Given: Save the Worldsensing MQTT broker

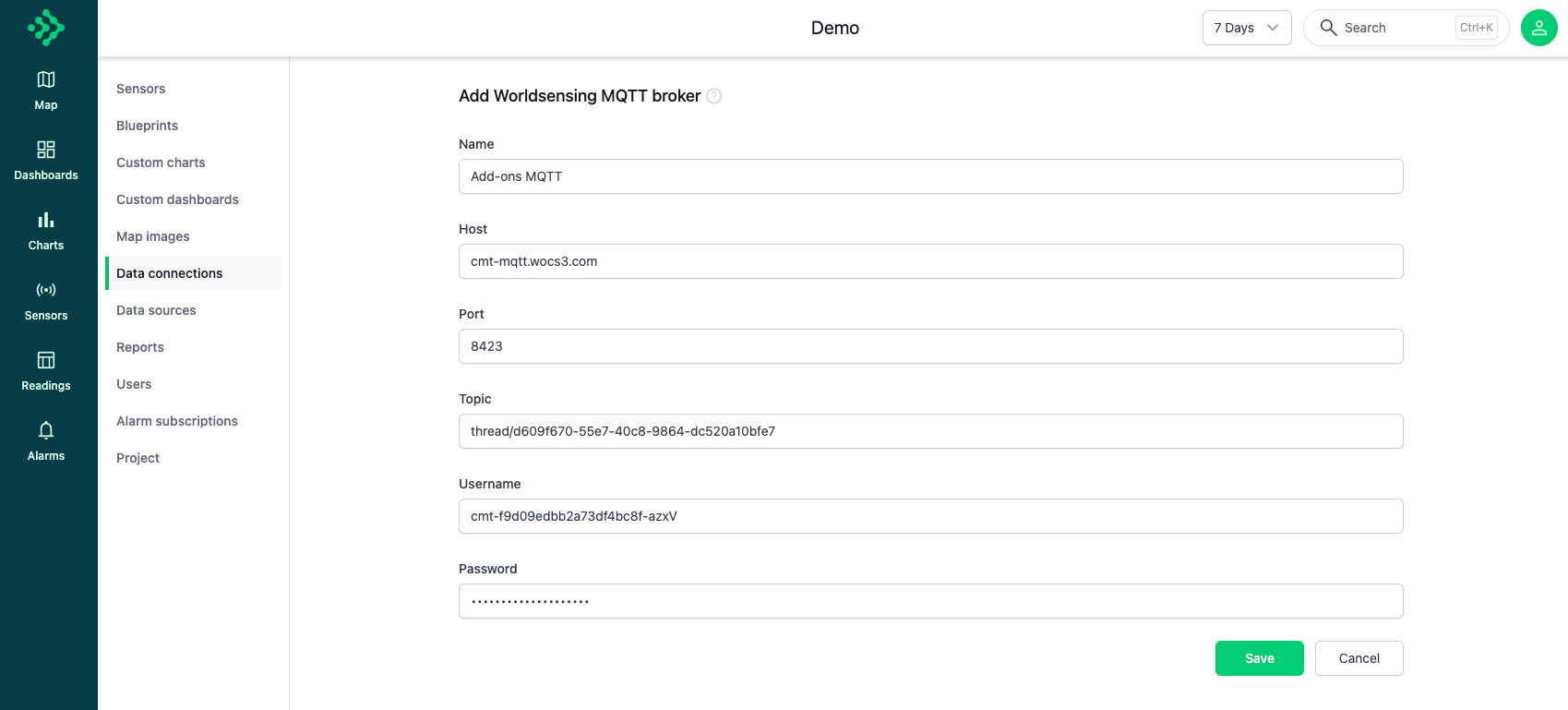Looking at the screenshot, I should [1259, 658].
